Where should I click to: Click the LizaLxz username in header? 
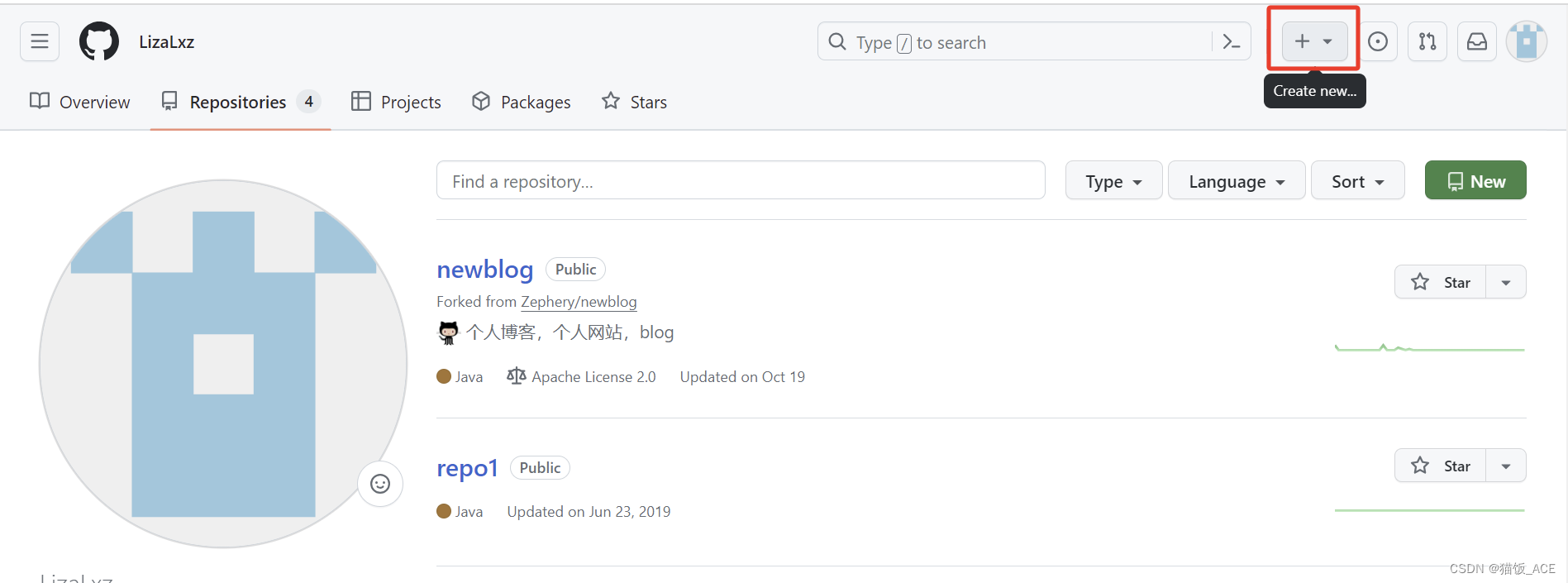coord(167,42)
